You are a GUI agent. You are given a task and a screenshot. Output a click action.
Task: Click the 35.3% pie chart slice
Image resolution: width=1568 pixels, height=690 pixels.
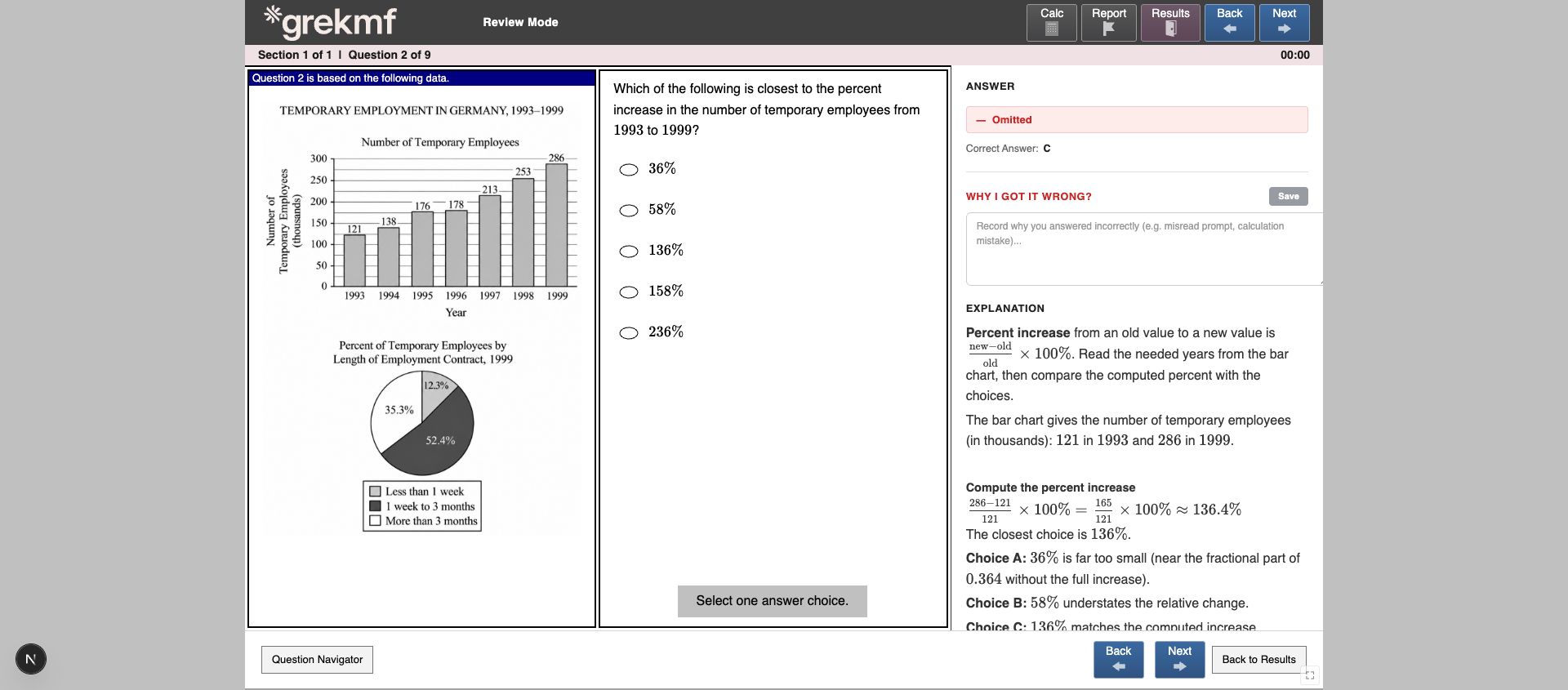[396, 412]
